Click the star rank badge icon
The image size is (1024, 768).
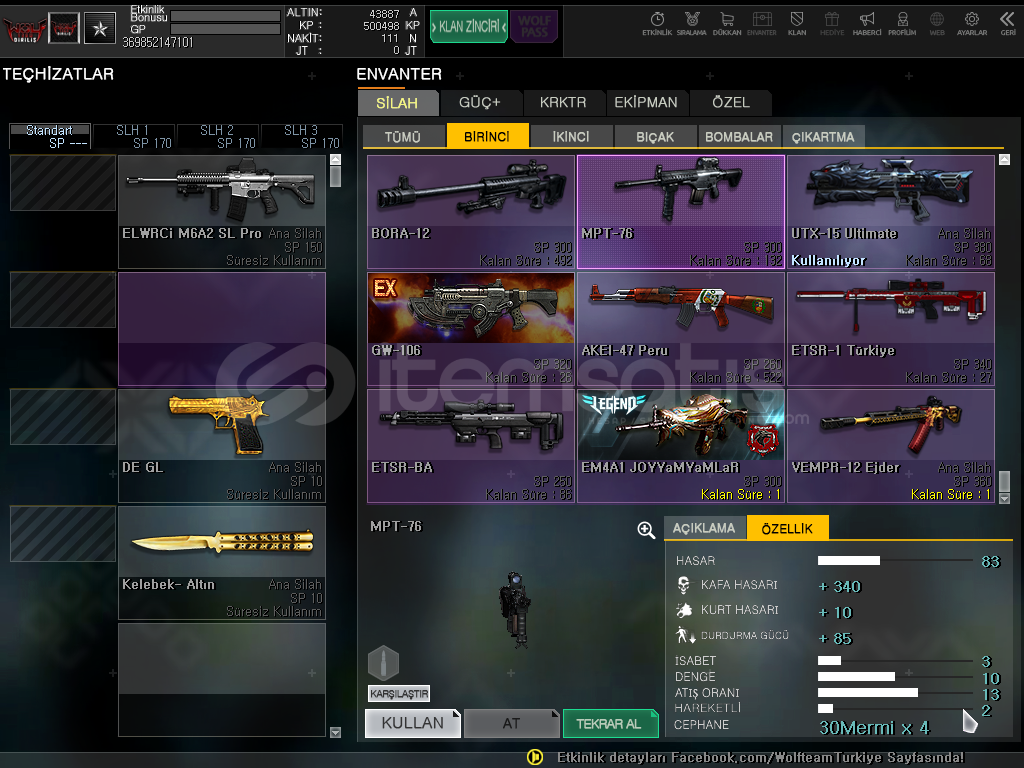100,28
